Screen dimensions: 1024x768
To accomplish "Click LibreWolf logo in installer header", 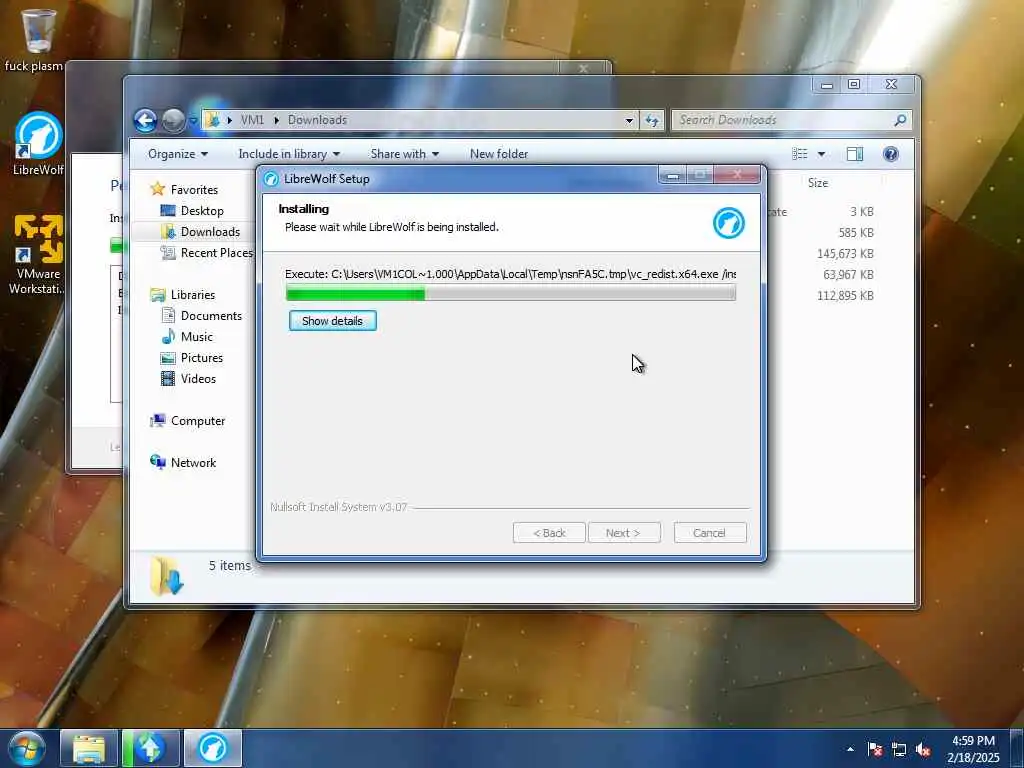I will click(x=729, y=223).
